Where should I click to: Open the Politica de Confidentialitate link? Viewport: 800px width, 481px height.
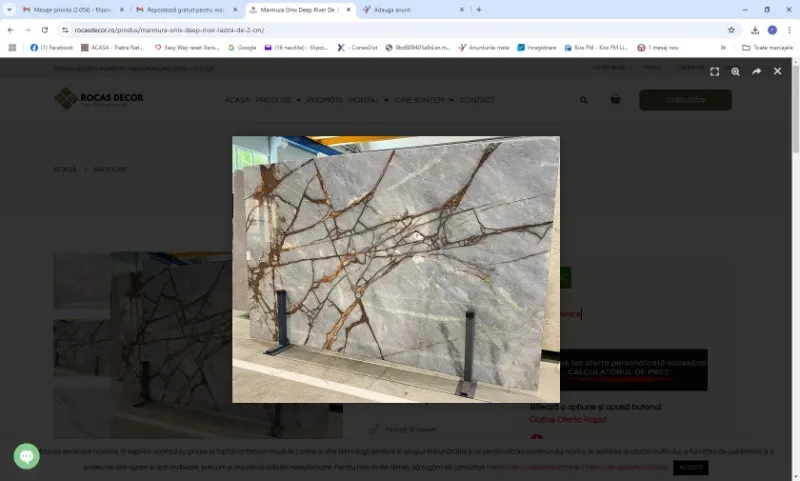tap(530, 467)
